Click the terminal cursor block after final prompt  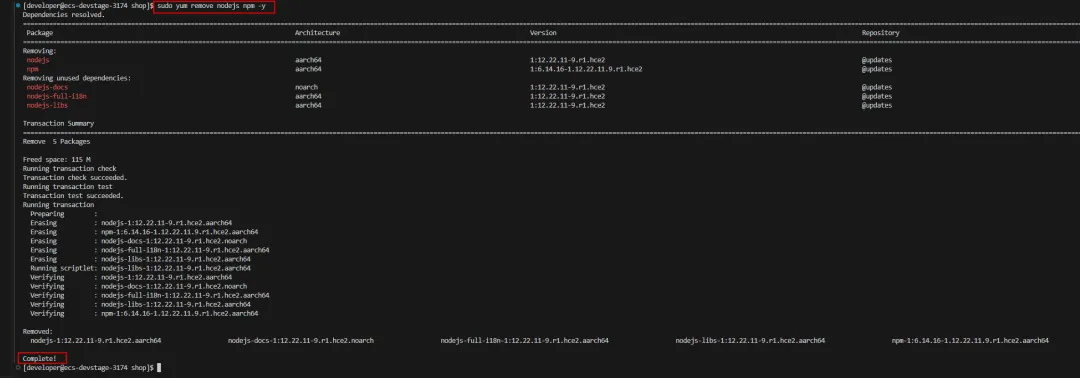coord(159,368)
